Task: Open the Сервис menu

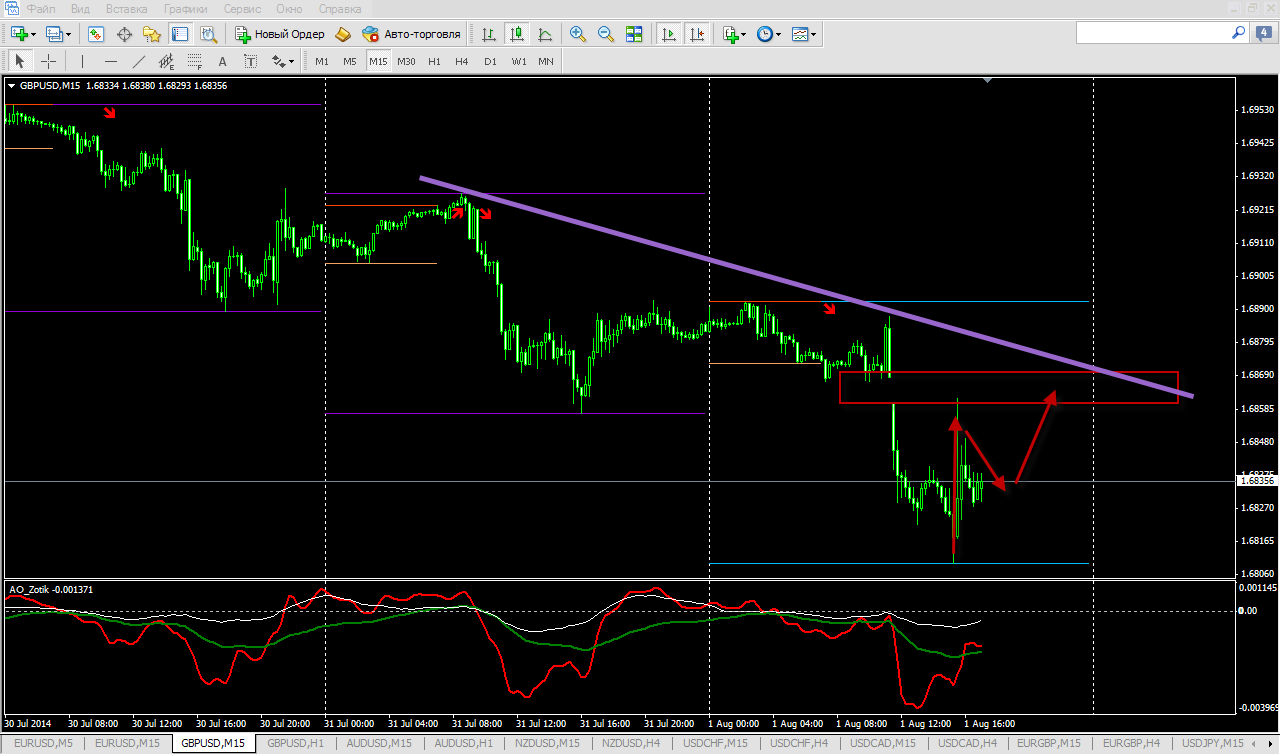Action: (x=242, y=8)
